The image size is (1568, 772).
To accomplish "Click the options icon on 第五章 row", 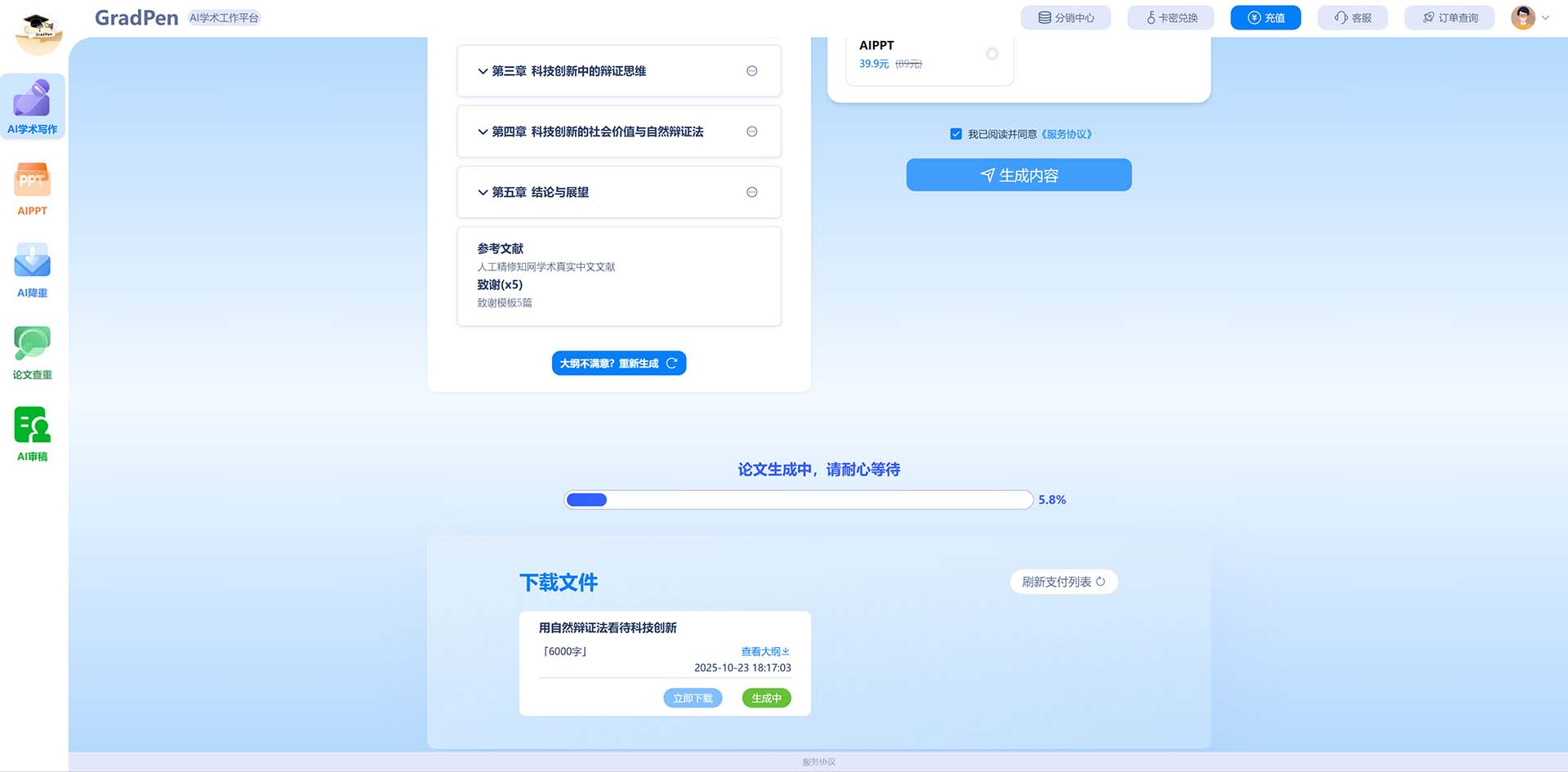I will pos(751,192).
